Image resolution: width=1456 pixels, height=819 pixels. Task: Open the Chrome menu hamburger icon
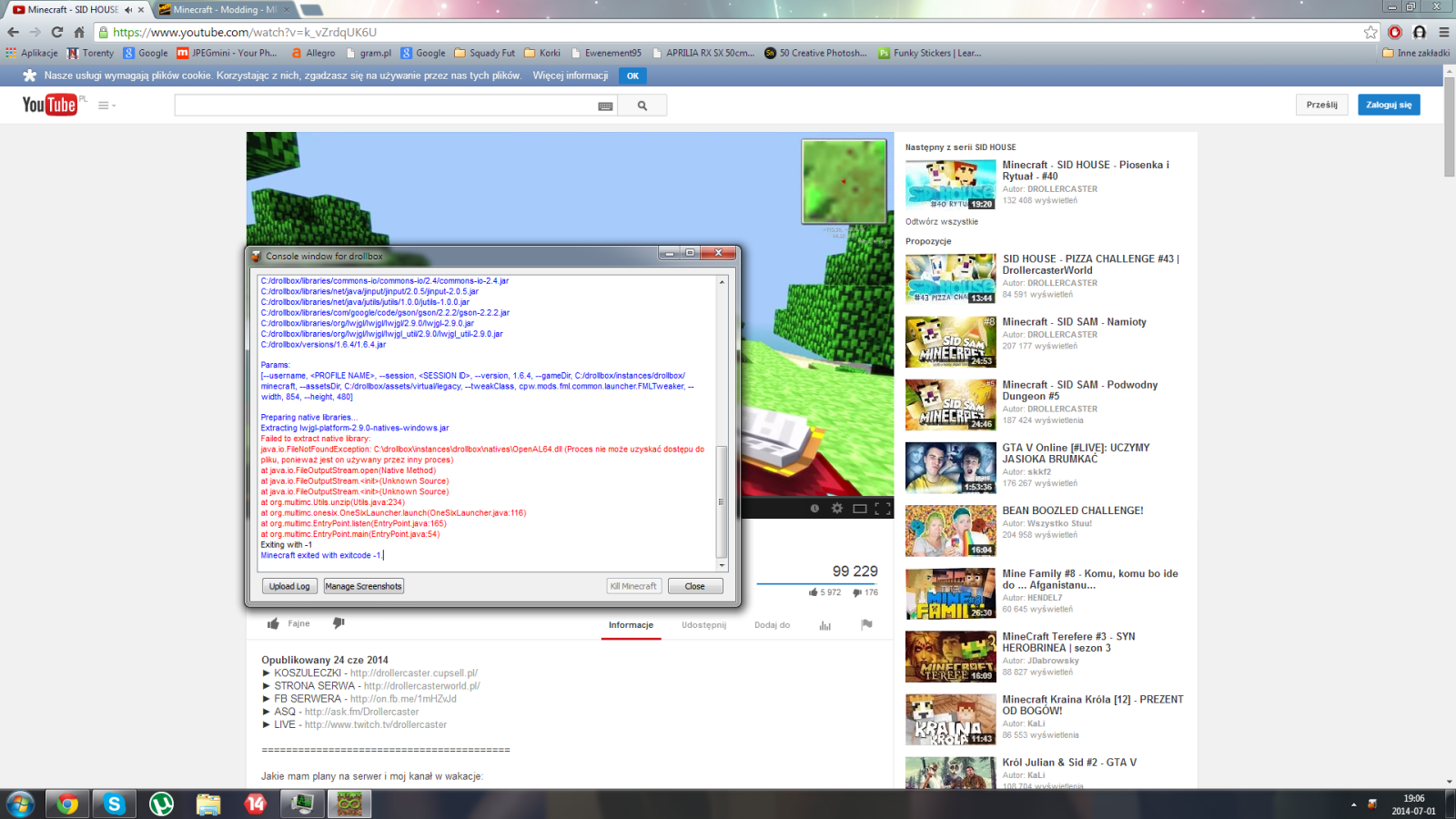tap(1443, 32)
